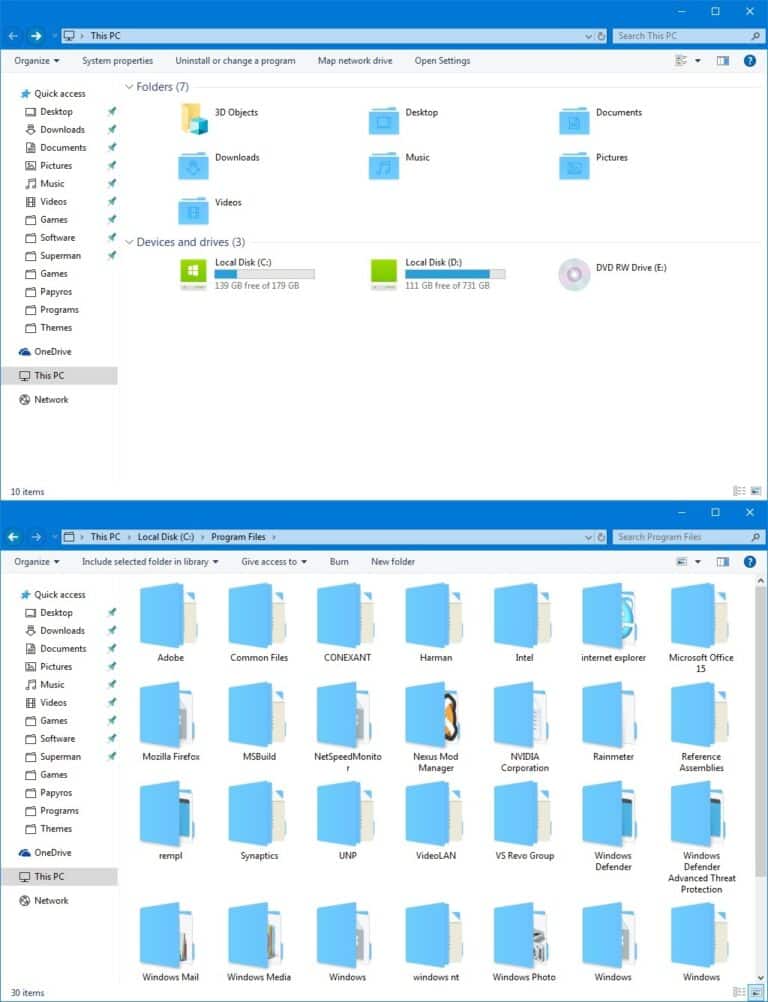Open the Local Disk (C:) drive icon

pos(193,273)
